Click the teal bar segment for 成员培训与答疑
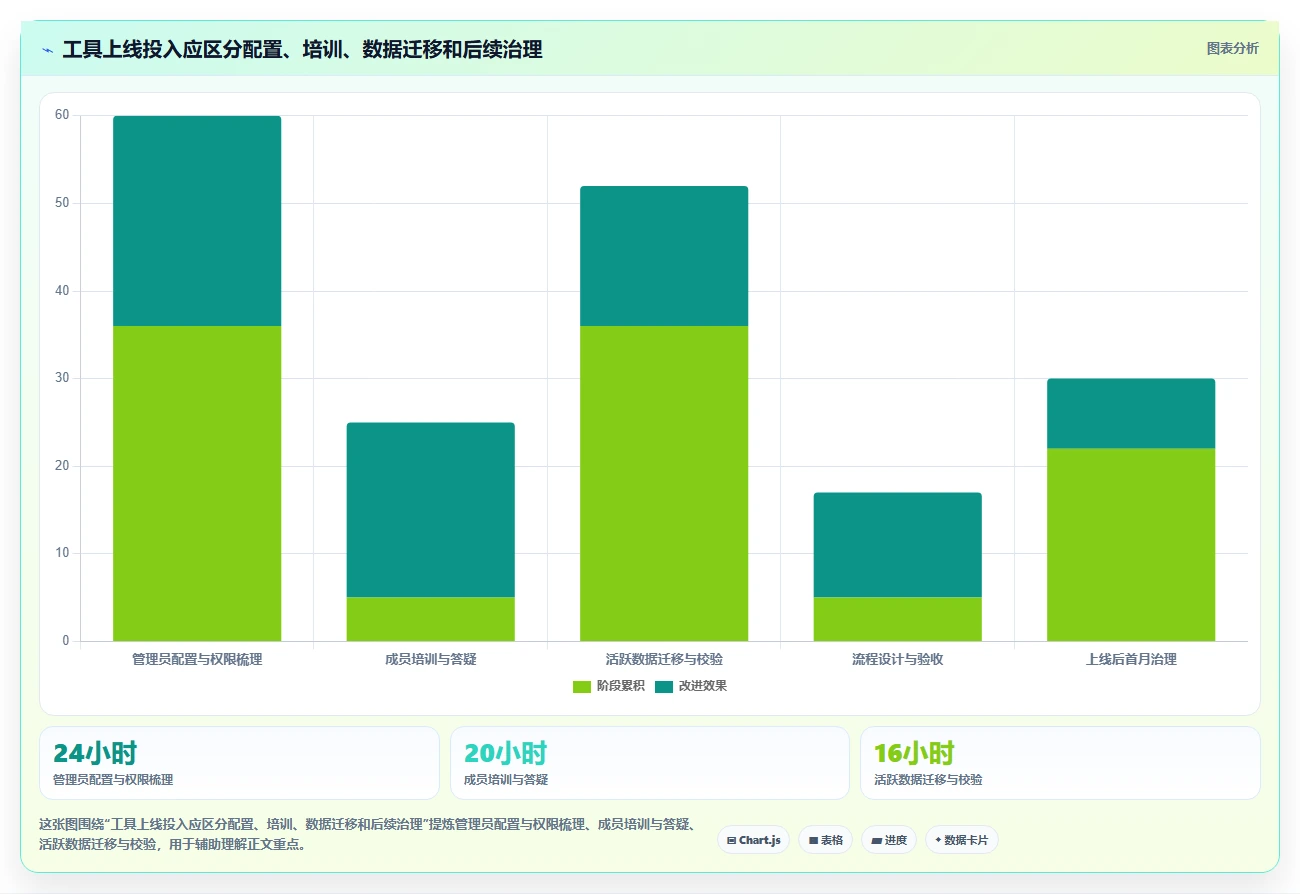The width and height of the screenshot is (1300, 894). click(x=430, y=510)
